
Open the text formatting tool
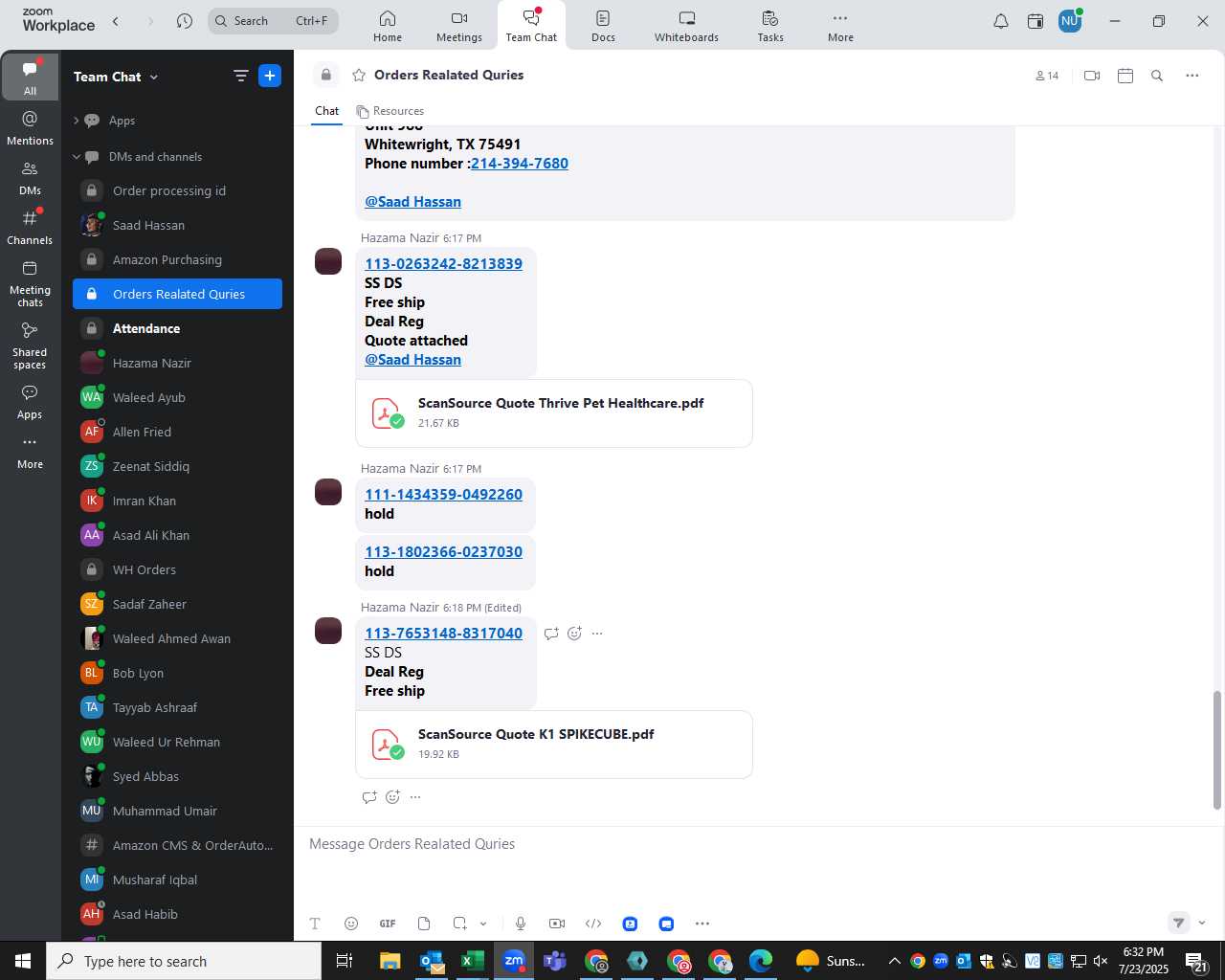(315, 924)
